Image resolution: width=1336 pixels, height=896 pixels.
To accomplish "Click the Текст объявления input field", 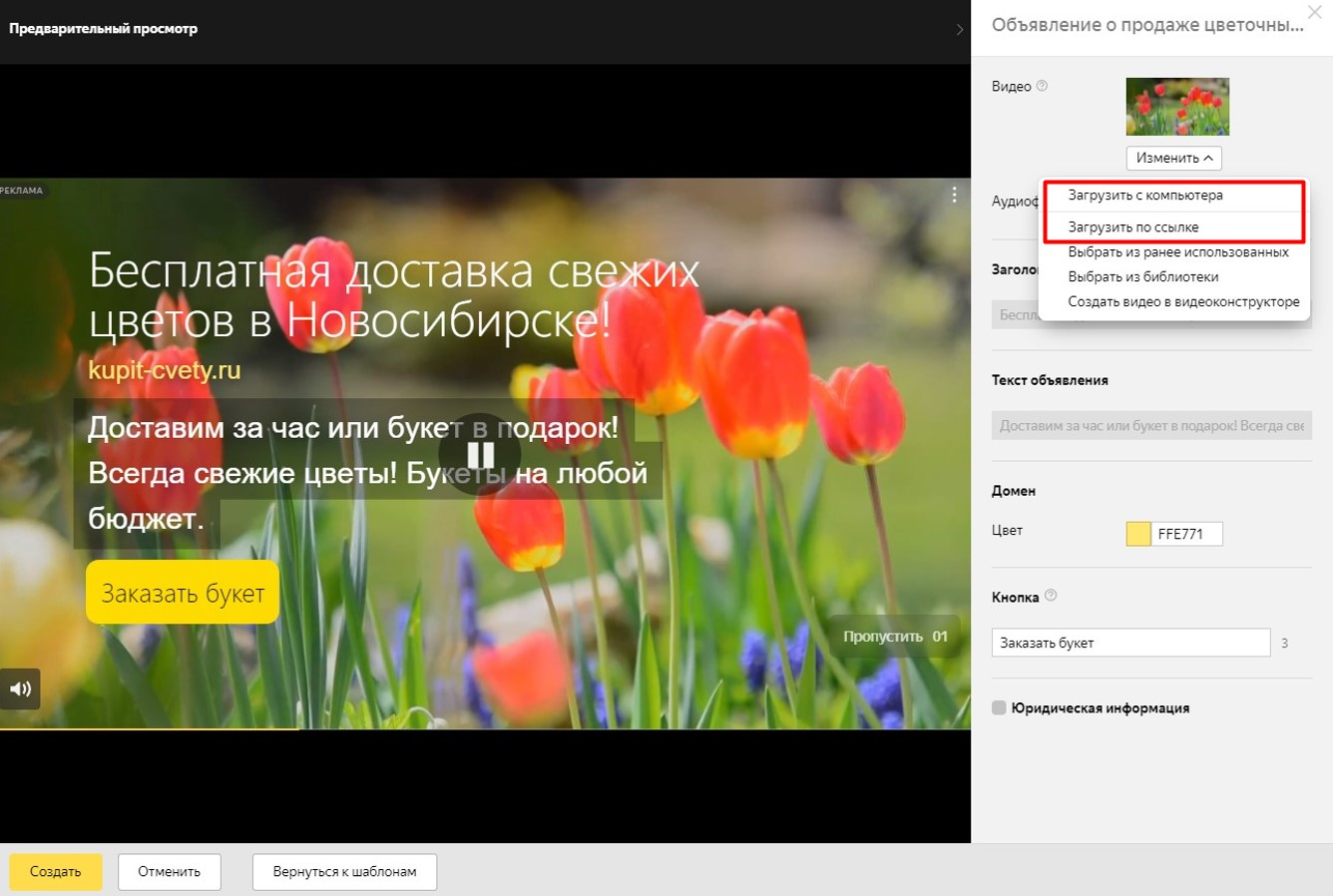I will (x=1151, y=426).
